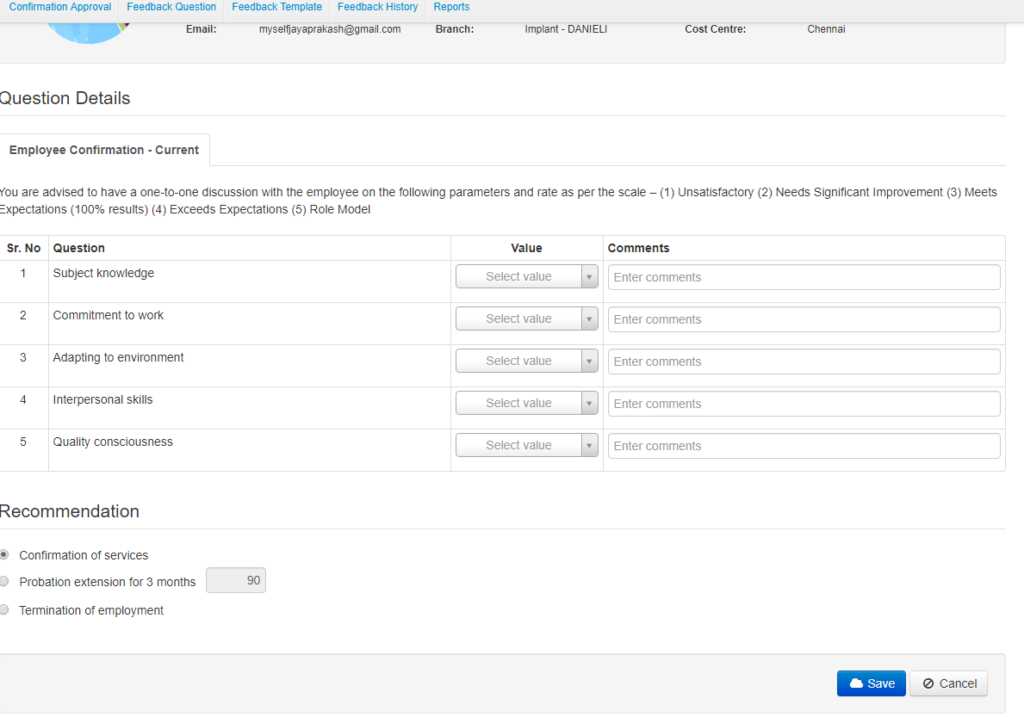The width and height of the screenshot is (1024, 717).
Task: Select Probation extension for 3 months option
Action: click(x=4, y=581)
